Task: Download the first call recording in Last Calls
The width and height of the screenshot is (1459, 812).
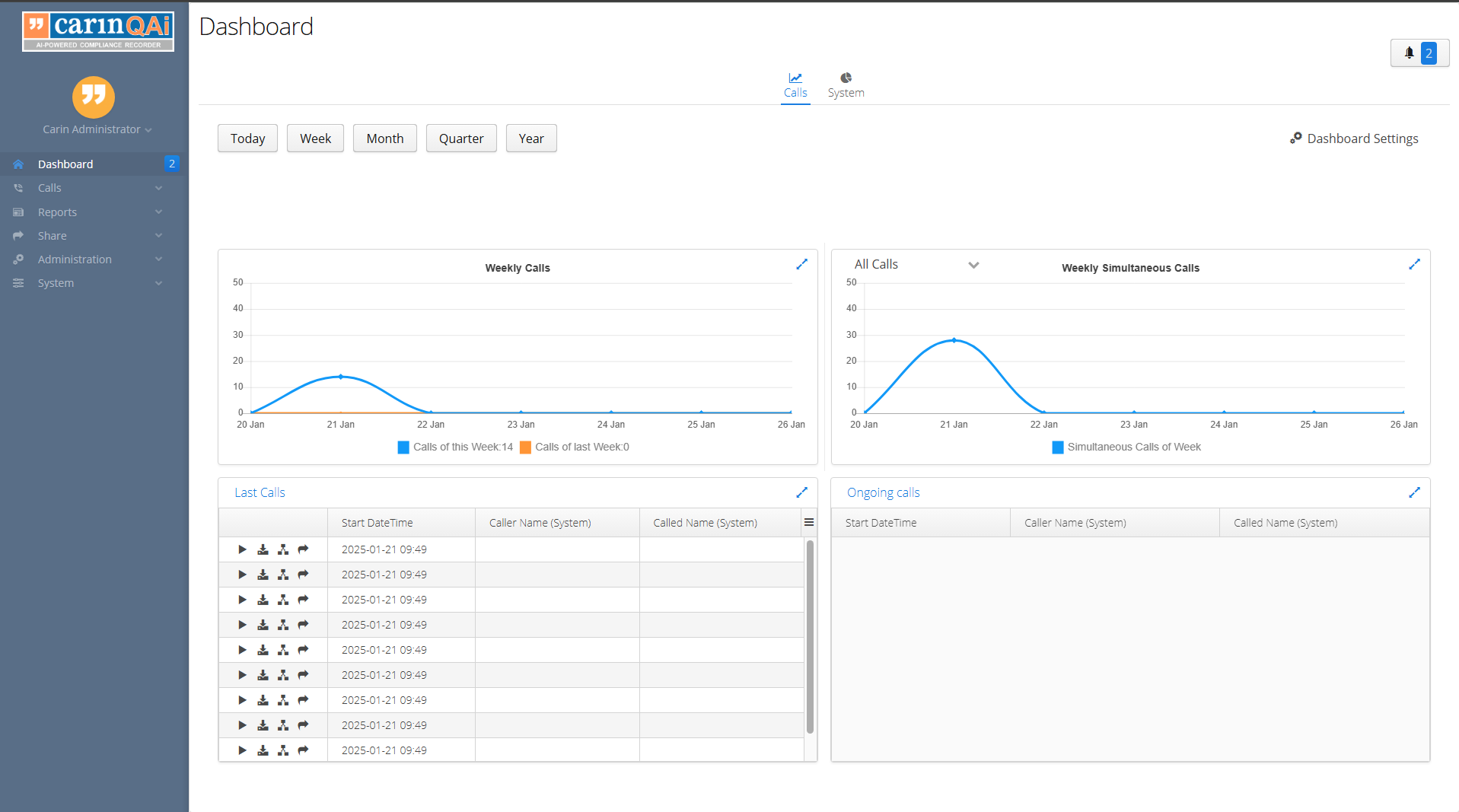Action: tap(263, 549)
